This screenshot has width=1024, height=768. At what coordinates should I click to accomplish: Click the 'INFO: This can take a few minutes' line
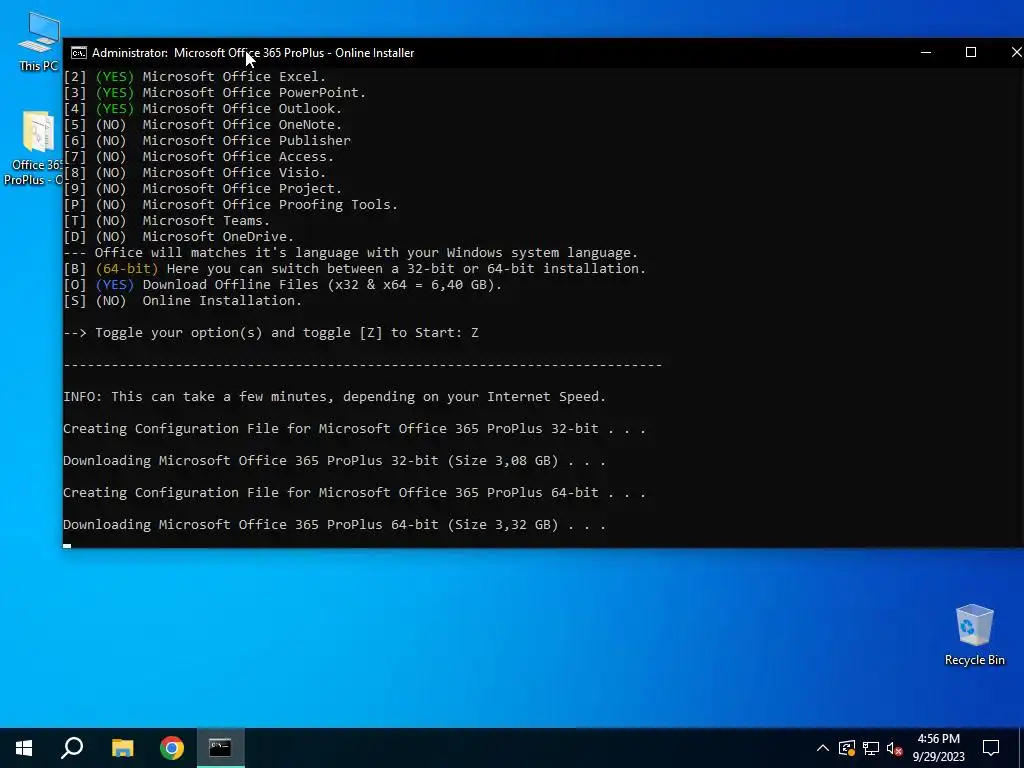[334, 396]
